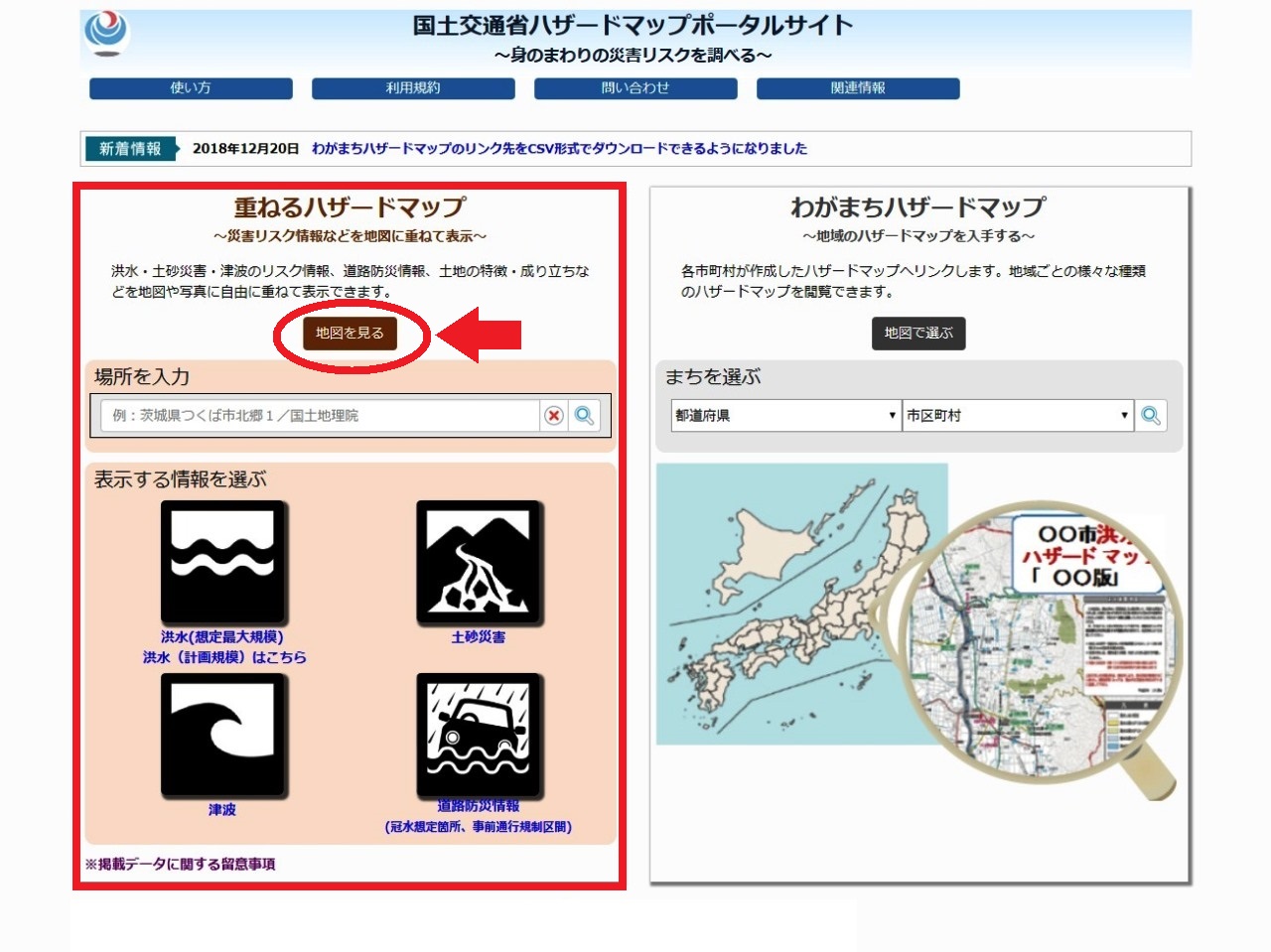Open the 津波 text link

[222, 810]
